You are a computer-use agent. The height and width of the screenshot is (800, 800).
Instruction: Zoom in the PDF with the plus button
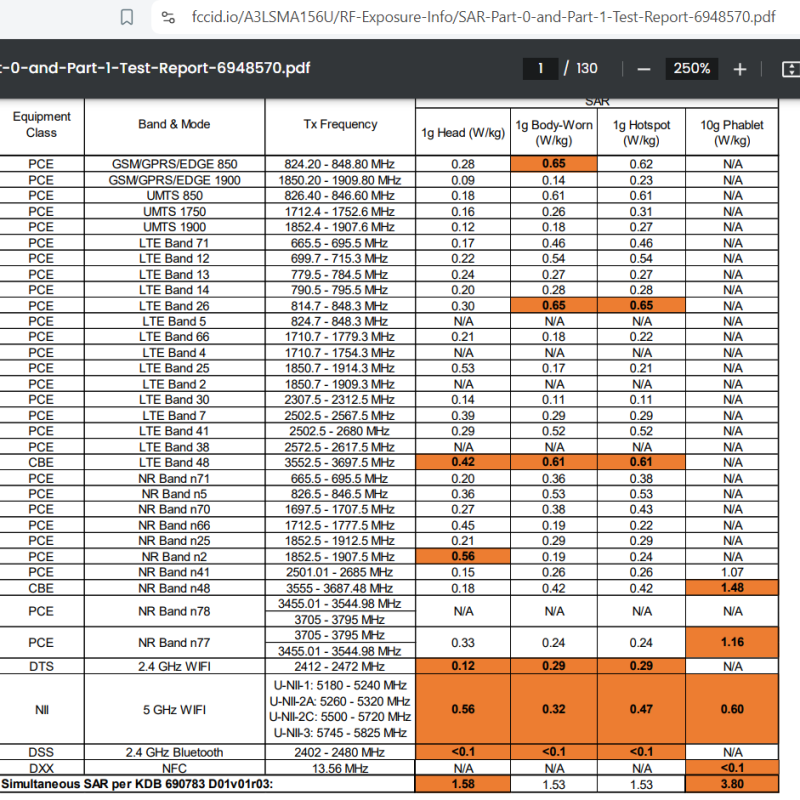click(740, 69)
